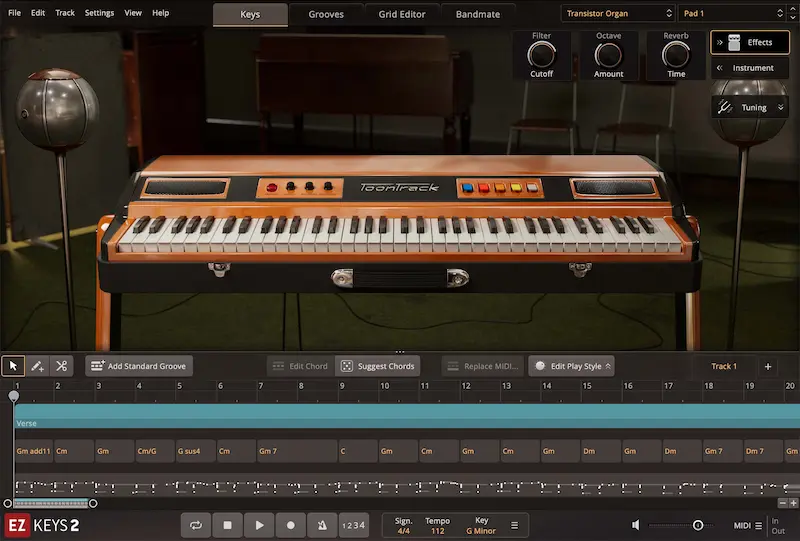Click Add Standard Groove
The width and height of the screenshot is (800, 541).
pos(139,366)
